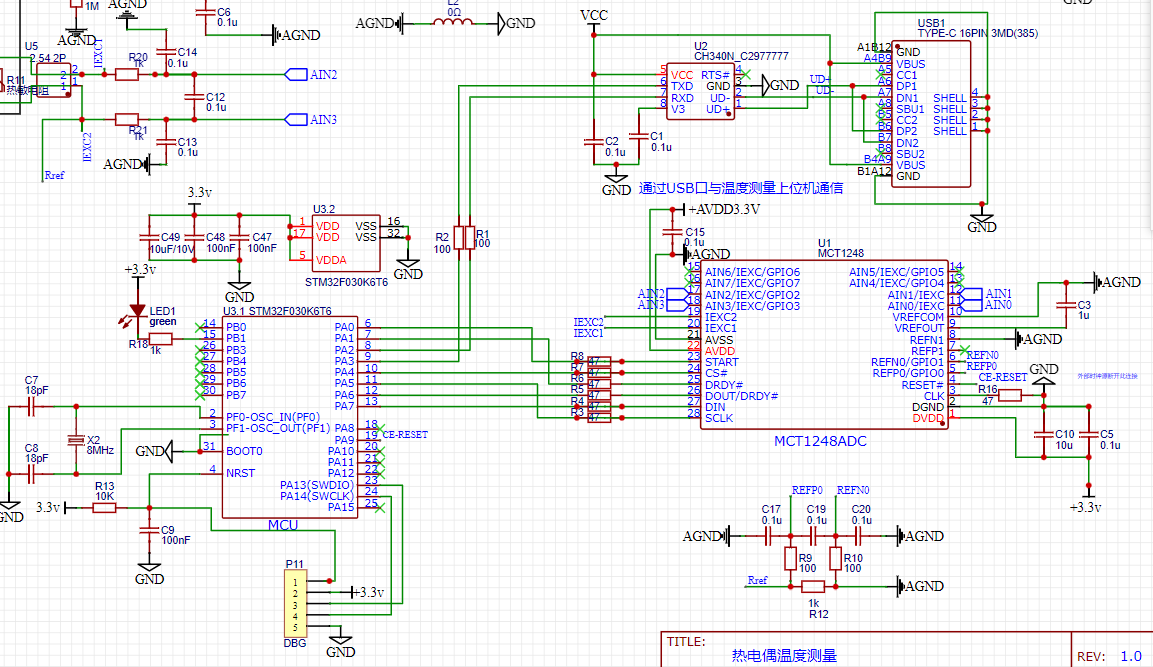This screenshot has width=1153, height=667.
Task: Click the red AVDD pin on MCT1248
Action: [720, 351]
